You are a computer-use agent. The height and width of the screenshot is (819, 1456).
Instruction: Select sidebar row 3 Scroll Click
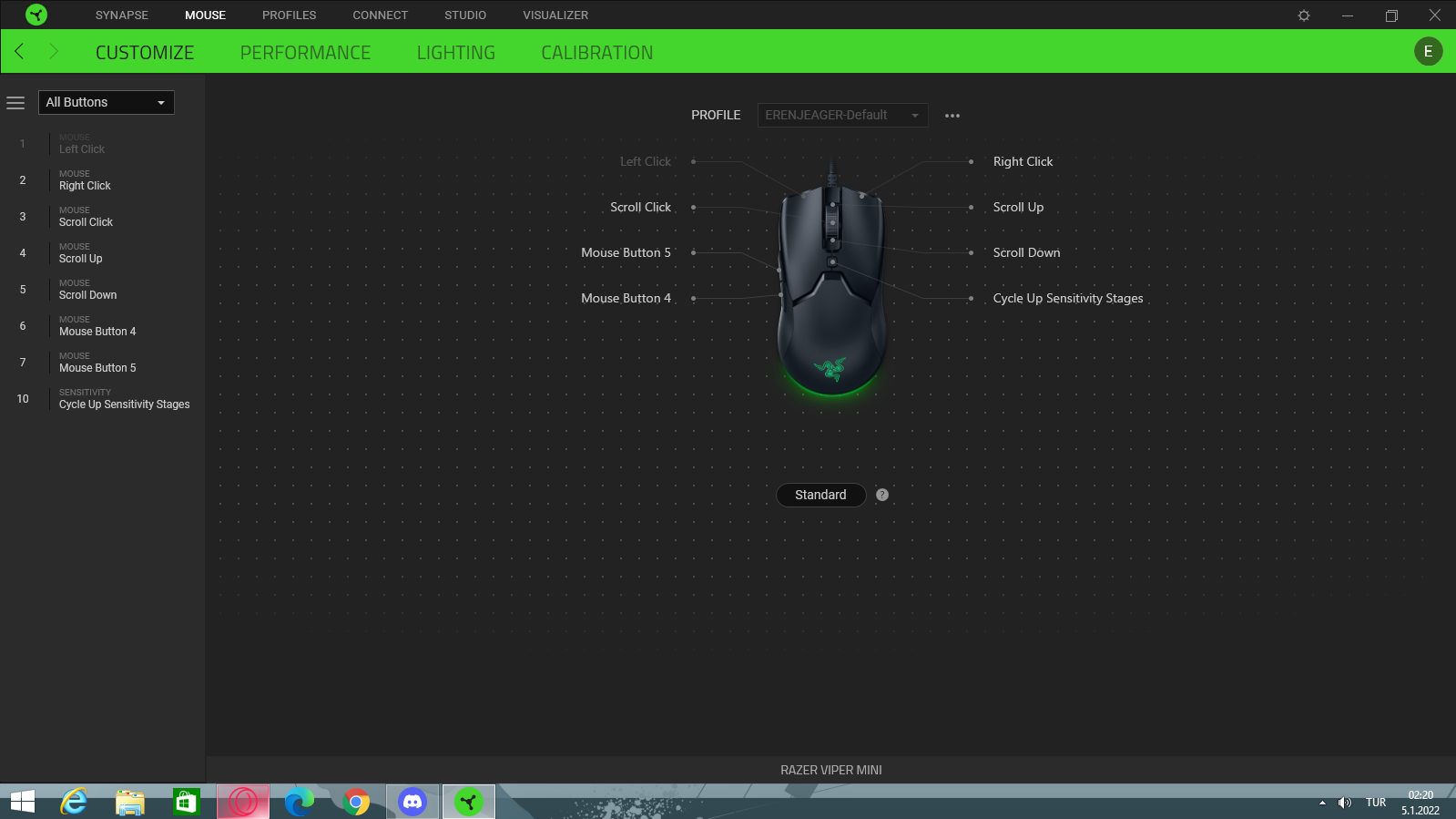pyautogui.click(x=102, y=217)
